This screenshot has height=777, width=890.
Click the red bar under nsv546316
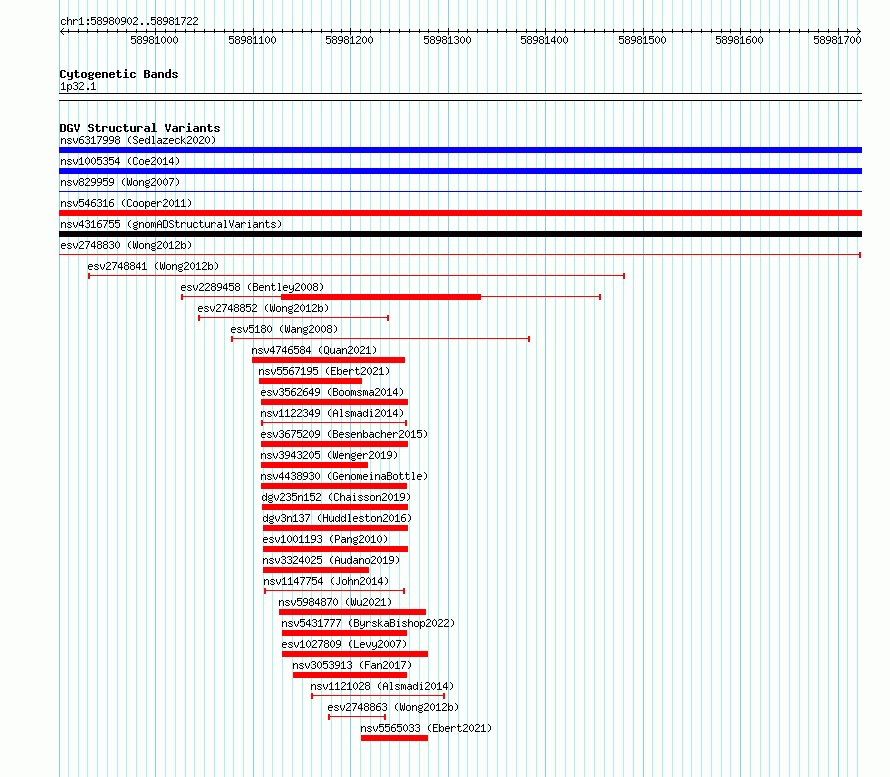point(460,213)
